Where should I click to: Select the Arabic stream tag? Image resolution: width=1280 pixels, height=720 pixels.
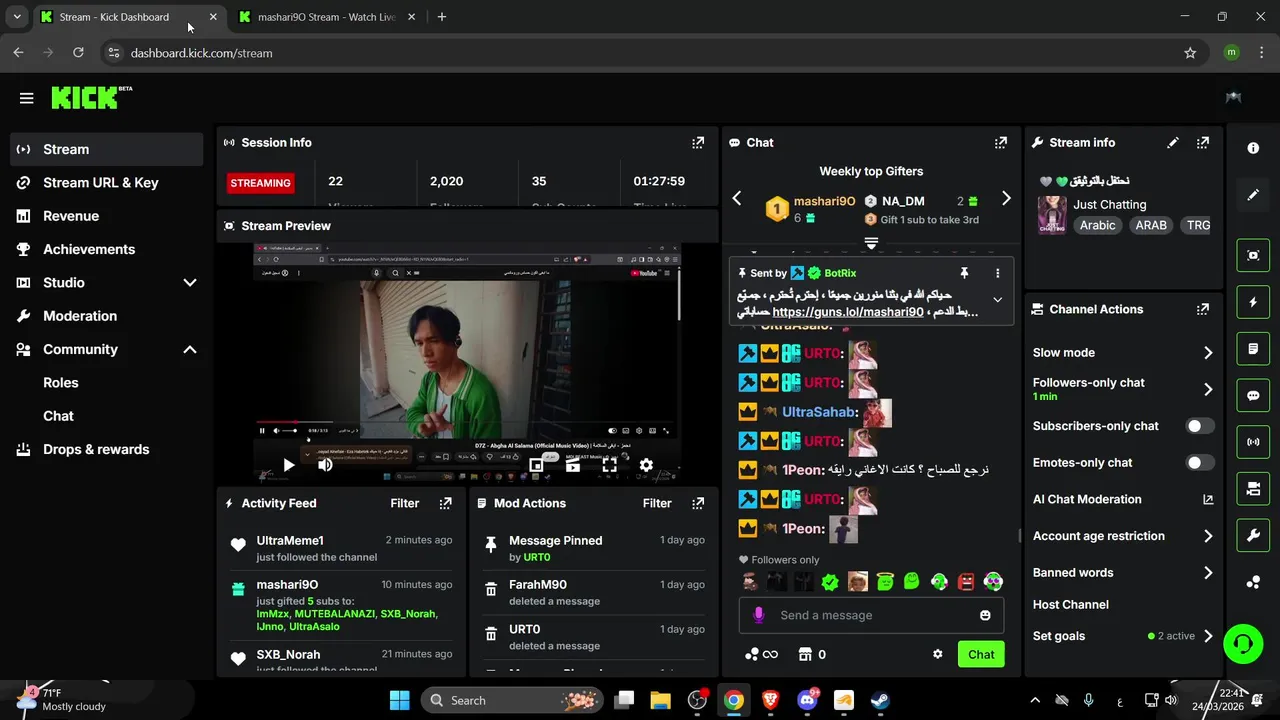tap(1097, 226)
